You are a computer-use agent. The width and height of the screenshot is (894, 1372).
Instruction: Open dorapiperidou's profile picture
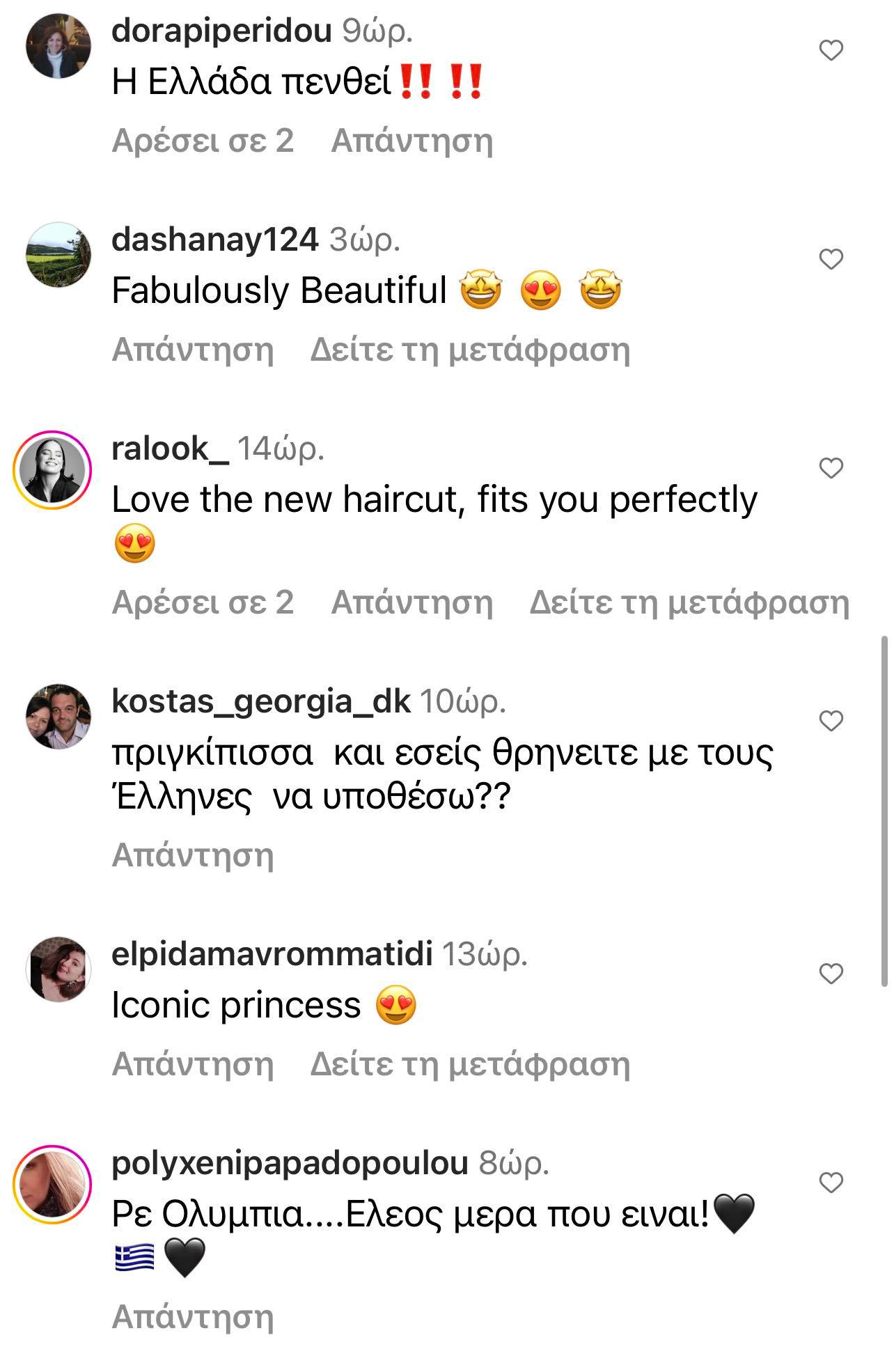58,46
